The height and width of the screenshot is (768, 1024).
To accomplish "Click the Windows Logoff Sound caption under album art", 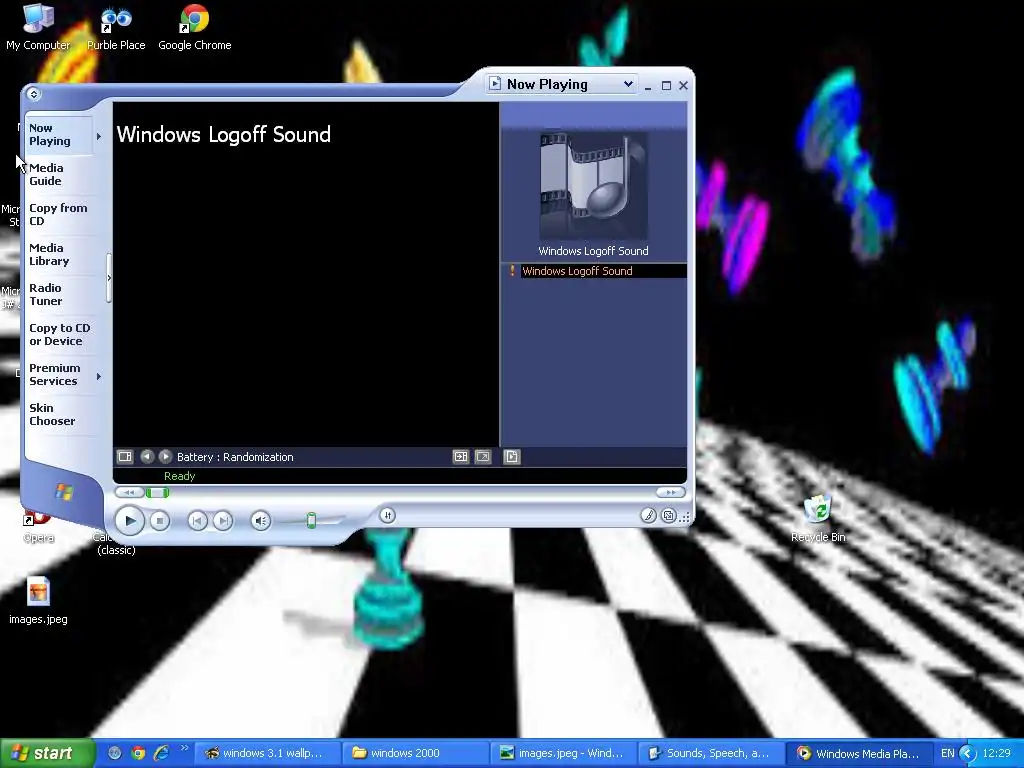I will pos(593,251).
